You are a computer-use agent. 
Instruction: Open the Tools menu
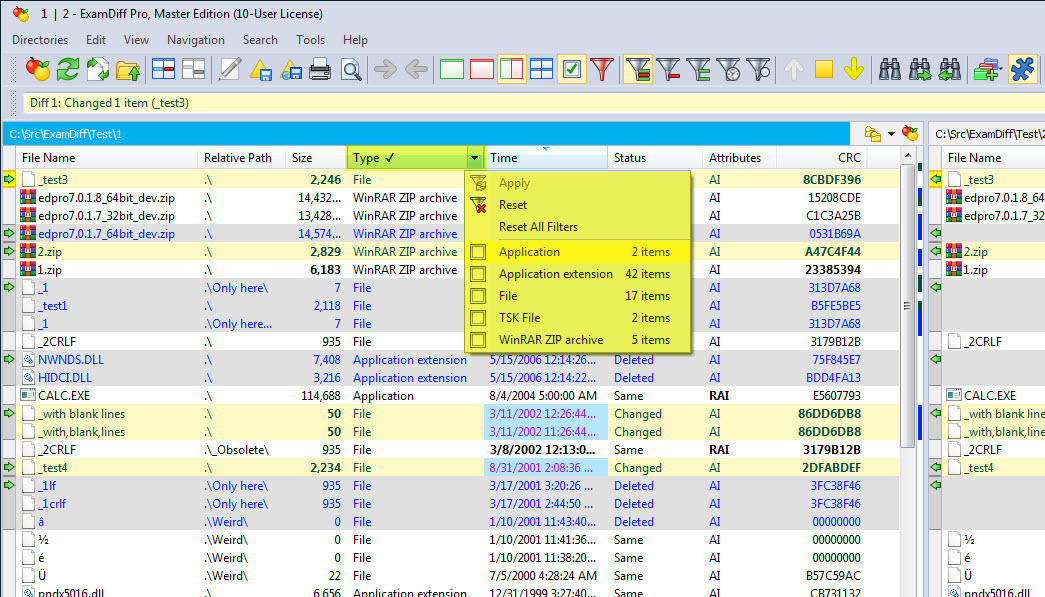[310, 40]
